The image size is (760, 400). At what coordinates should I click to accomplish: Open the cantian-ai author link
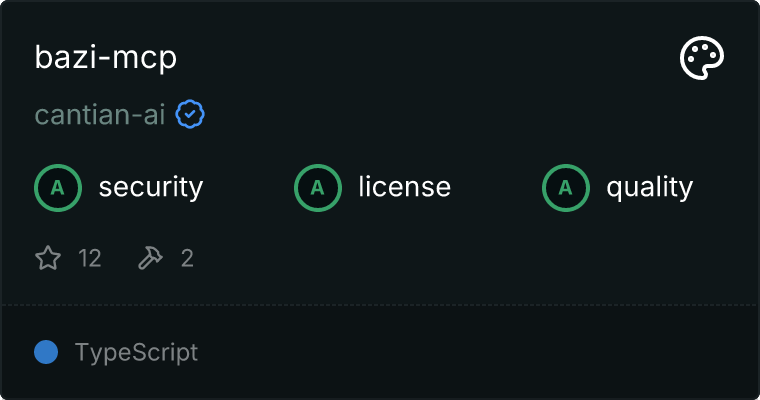point(100,115)
